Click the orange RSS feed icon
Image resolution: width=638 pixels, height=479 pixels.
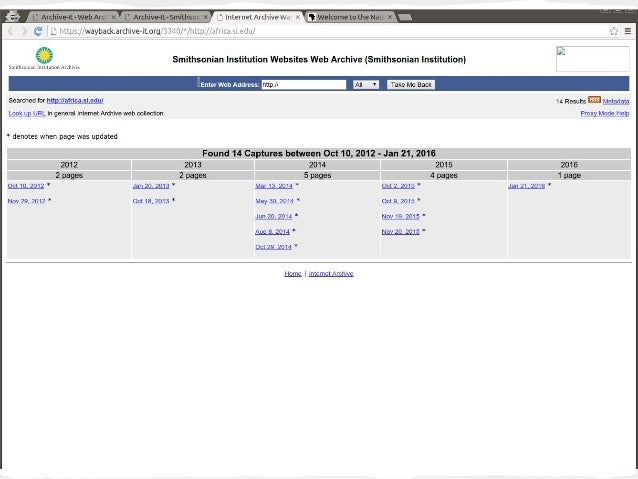coord(594,100)
